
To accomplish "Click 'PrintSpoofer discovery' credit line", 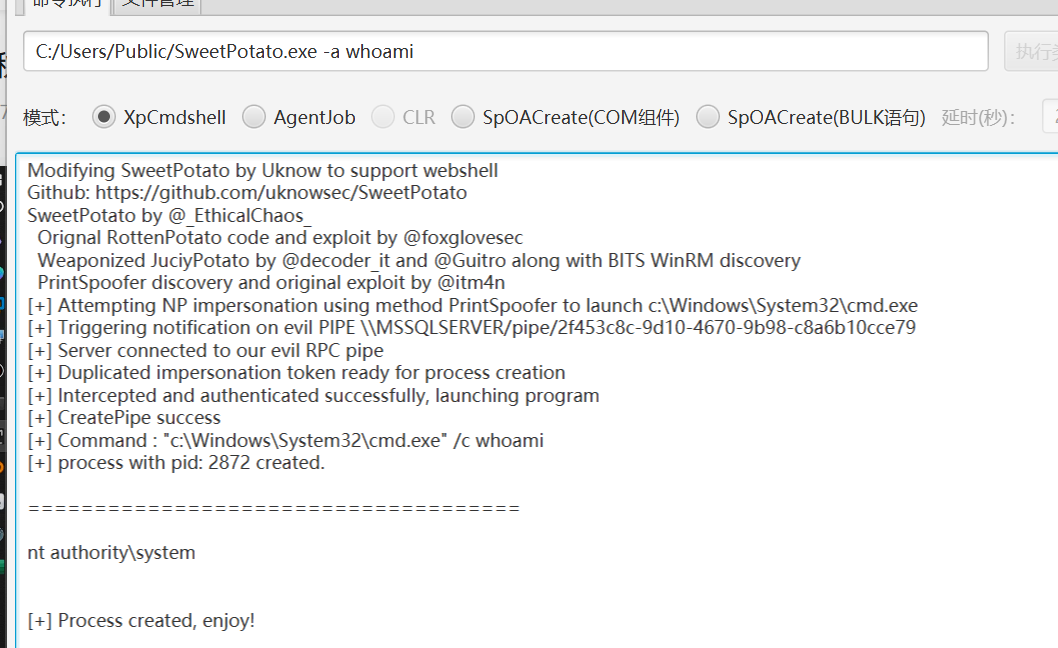I will click(271, 283).
